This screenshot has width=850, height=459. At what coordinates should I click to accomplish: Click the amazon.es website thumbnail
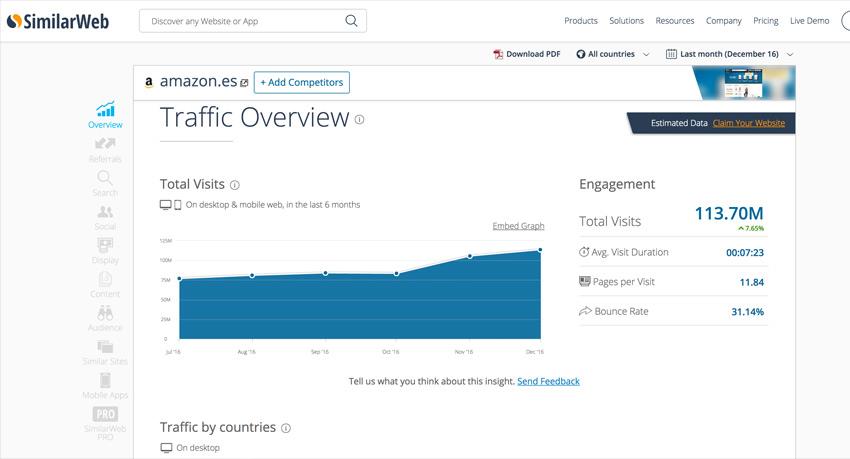coord(744,82)
